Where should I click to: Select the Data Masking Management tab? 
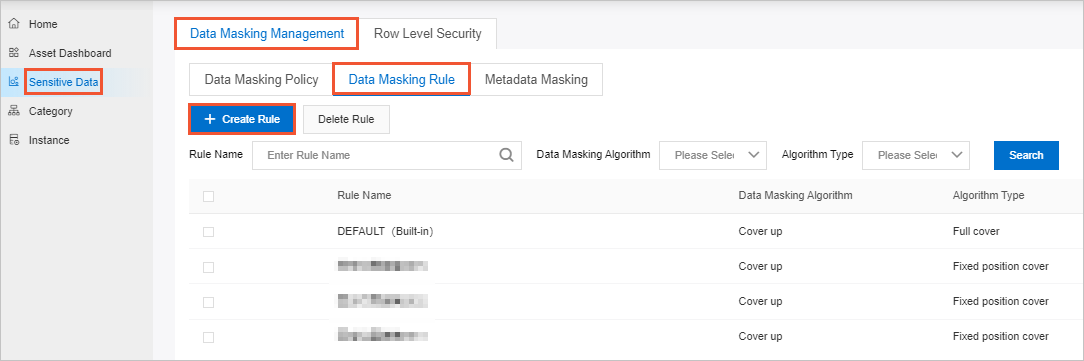pyautogui.click(x=267, y=33)
